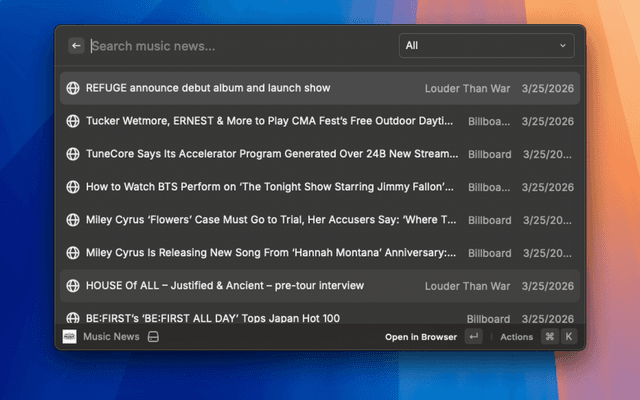Screen dimensions: 640x400
Task: Select Miley Cyrus 'Flowers' Case article
Action: [x=270, y=220]
